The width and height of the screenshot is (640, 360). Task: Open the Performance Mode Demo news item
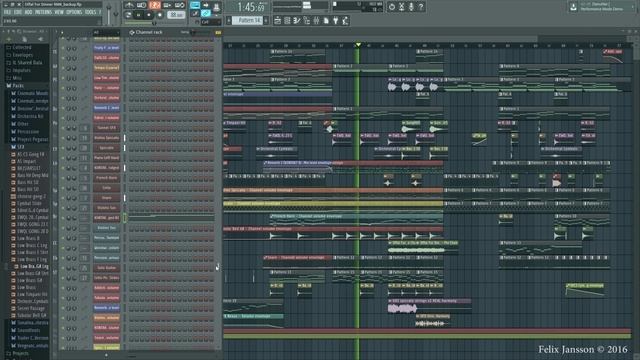(601, 9)
